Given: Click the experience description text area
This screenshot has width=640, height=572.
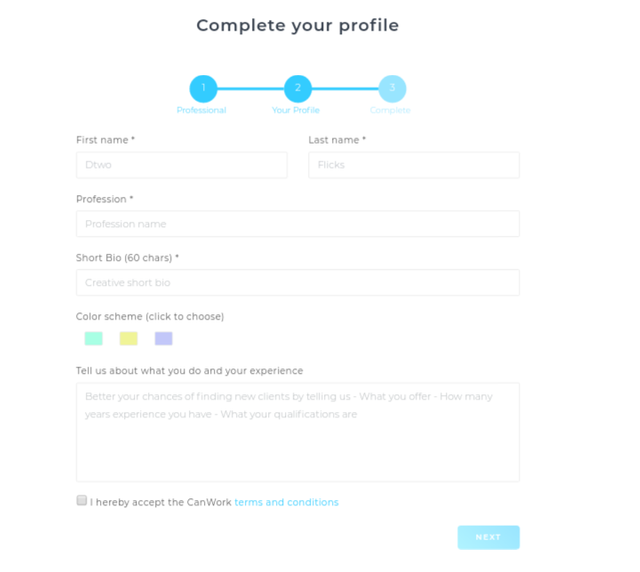Looking at the screenshot, I should click(297, 432).
